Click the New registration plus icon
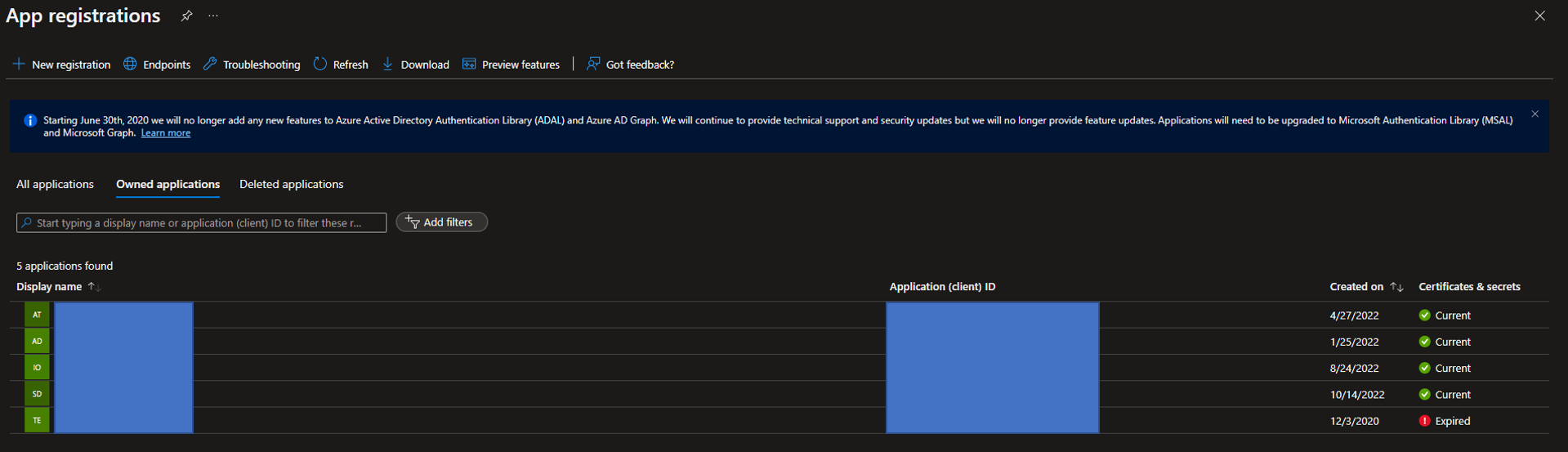The width and height of the screenshot is (1568, 452). point(19,64)
